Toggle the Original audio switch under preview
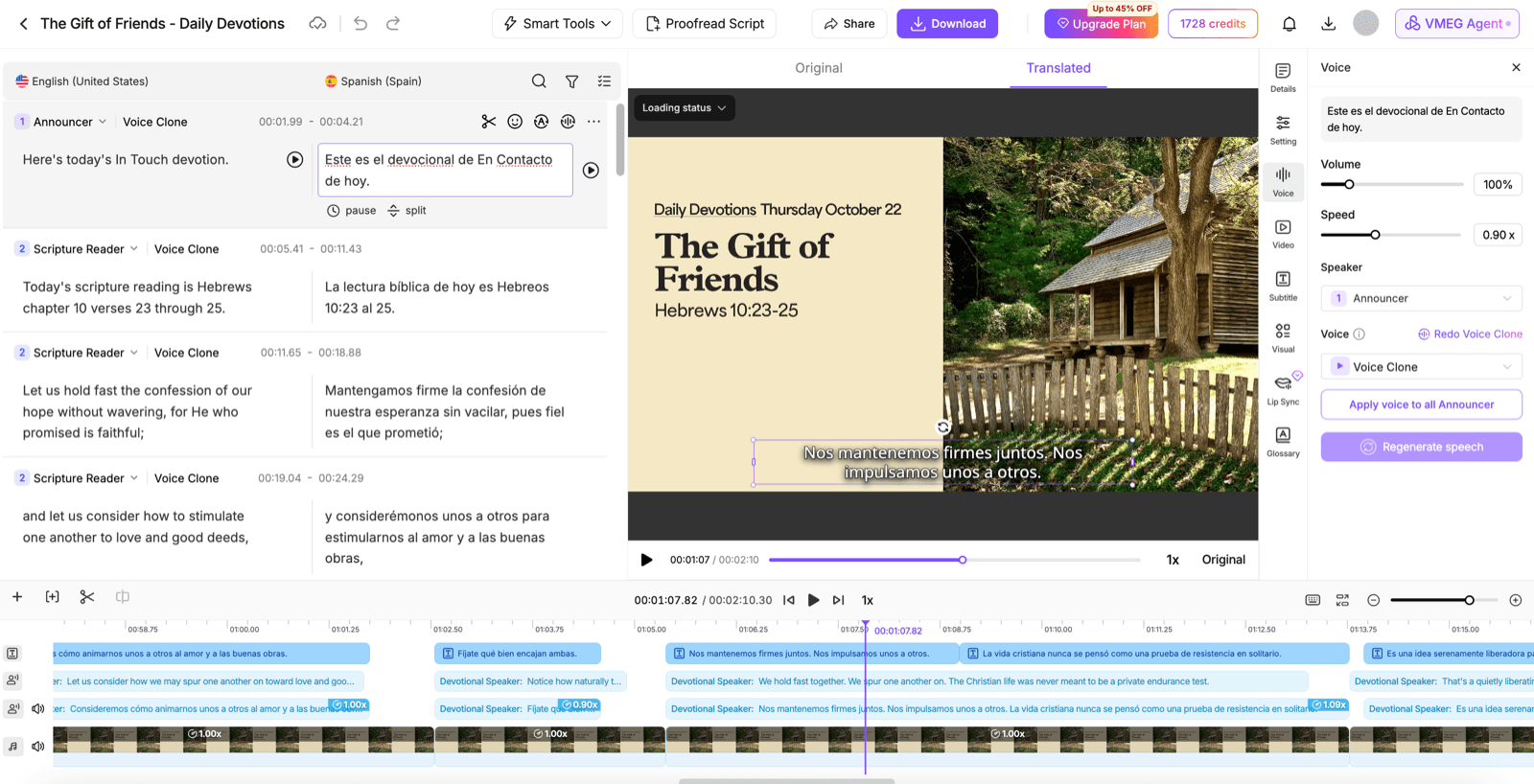This screenshot has height=784, width=1534. coord(1223,560)
